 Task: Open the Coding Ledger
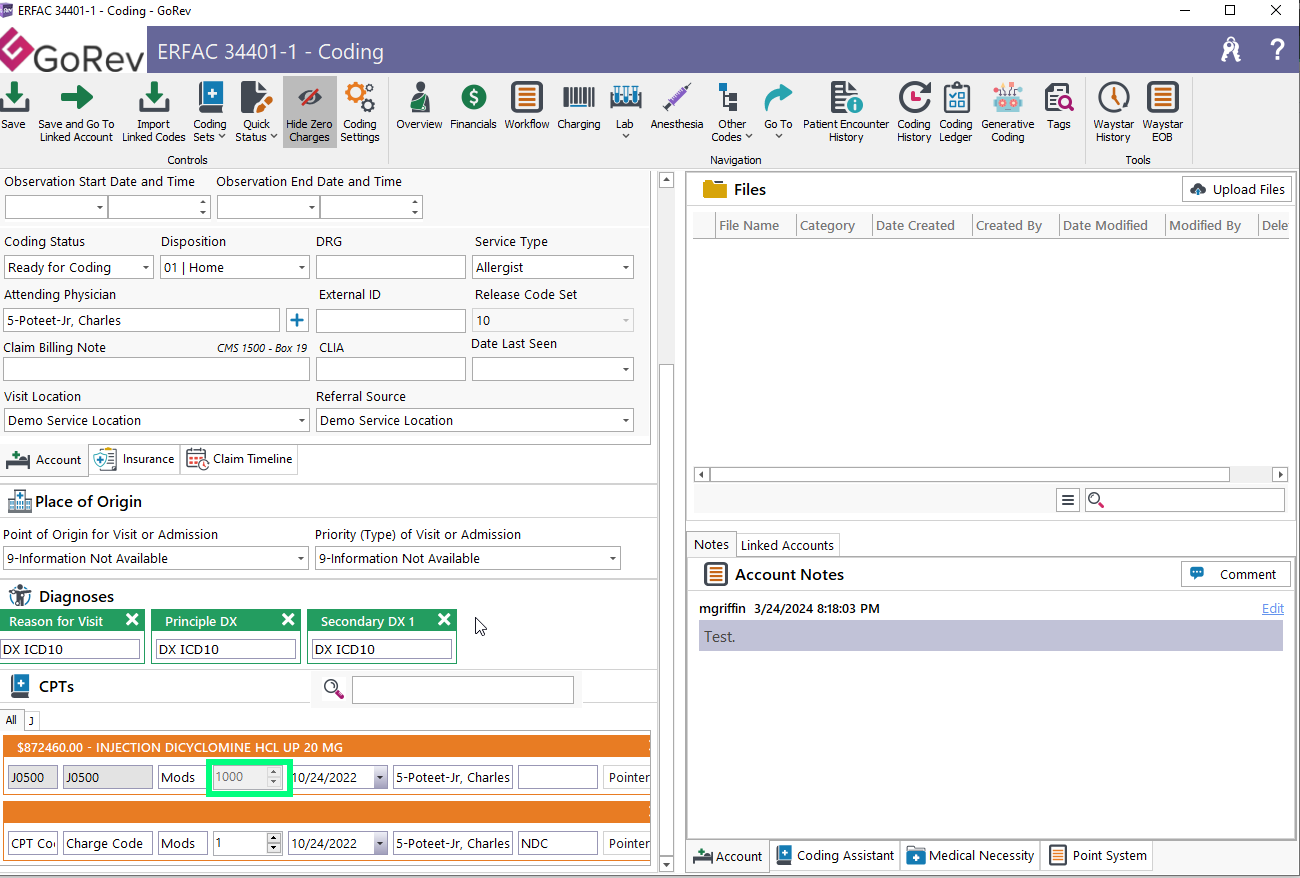[x=956, y=112]
